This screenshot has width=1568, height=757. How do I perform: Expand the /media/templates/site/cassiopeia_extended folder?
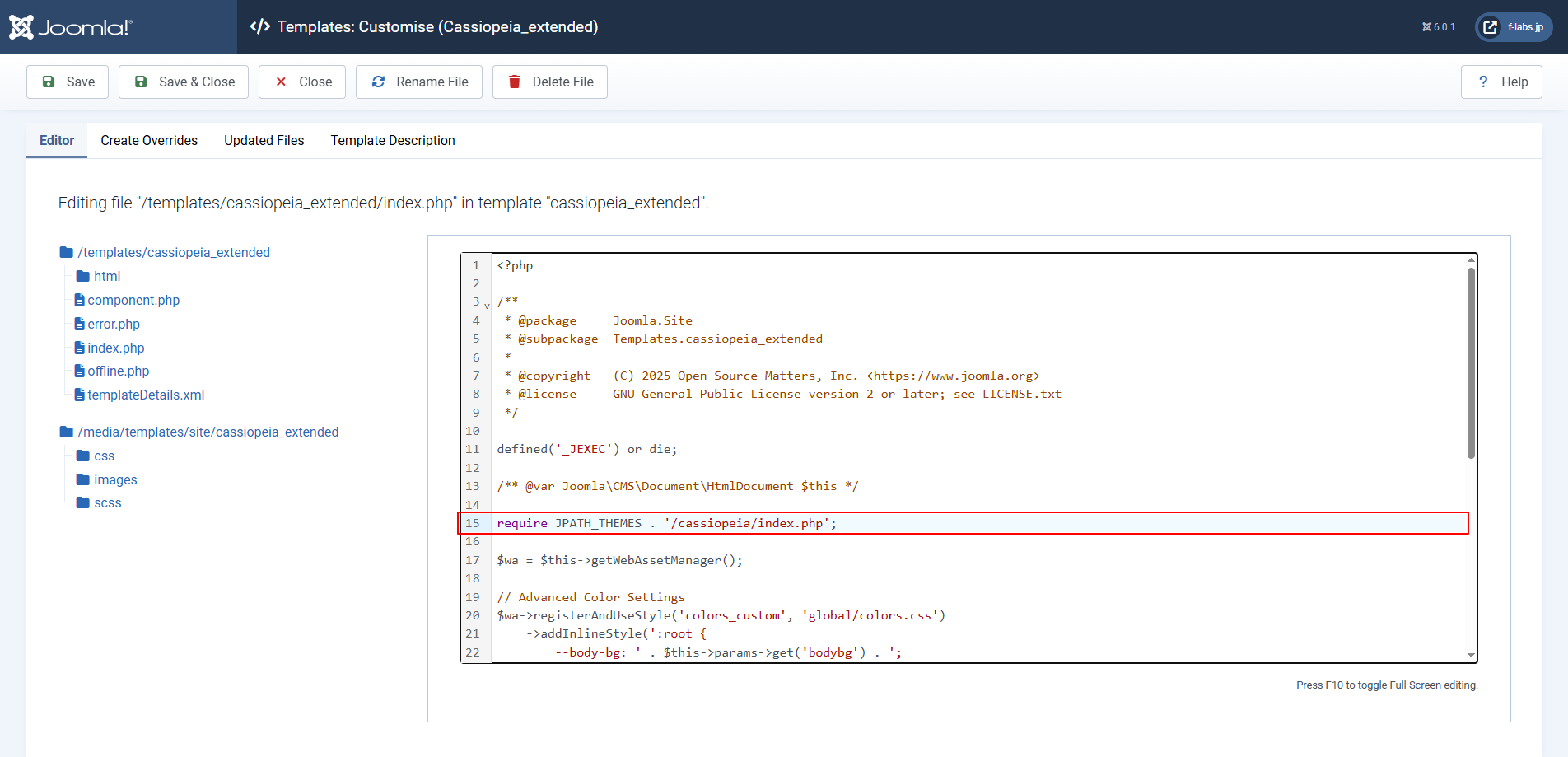point(208,432)
